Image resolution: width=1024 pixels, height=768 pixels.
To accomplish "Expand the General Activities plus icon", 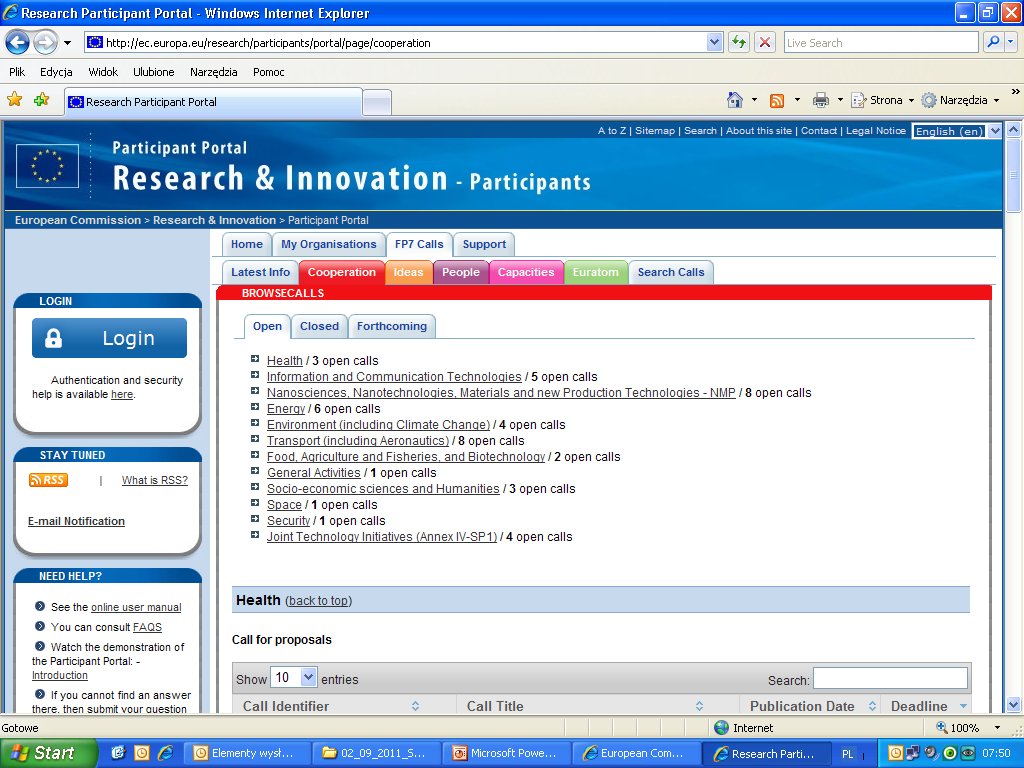I will point(255,471).
